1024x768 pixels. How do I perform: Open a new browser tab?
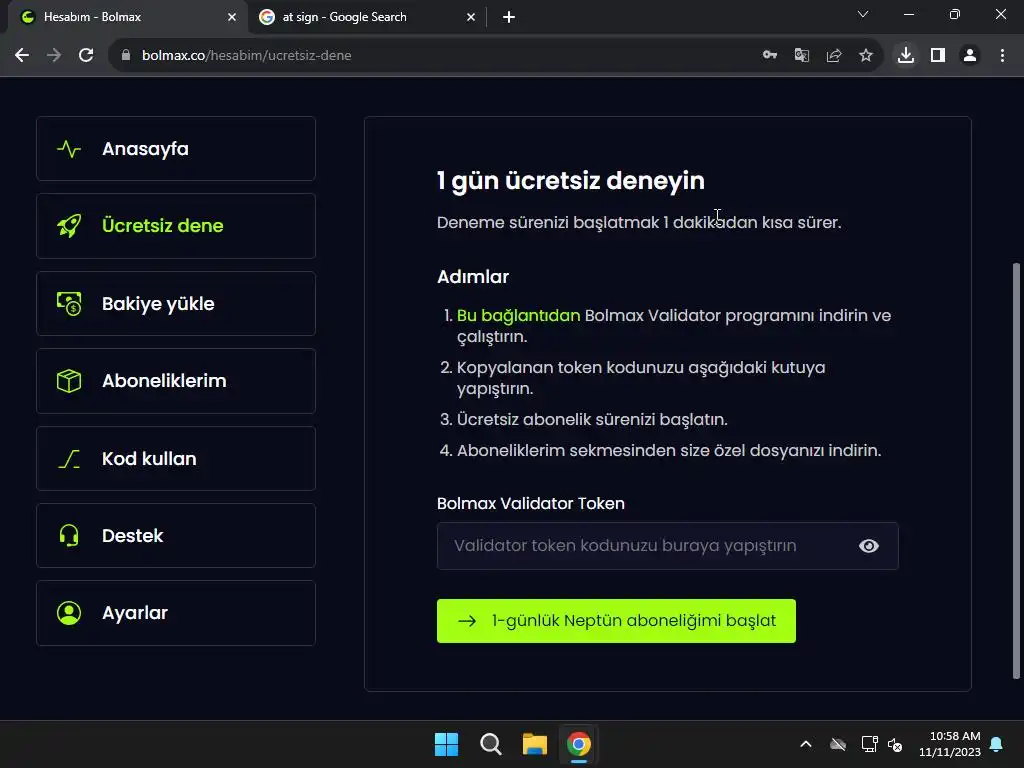509,17
